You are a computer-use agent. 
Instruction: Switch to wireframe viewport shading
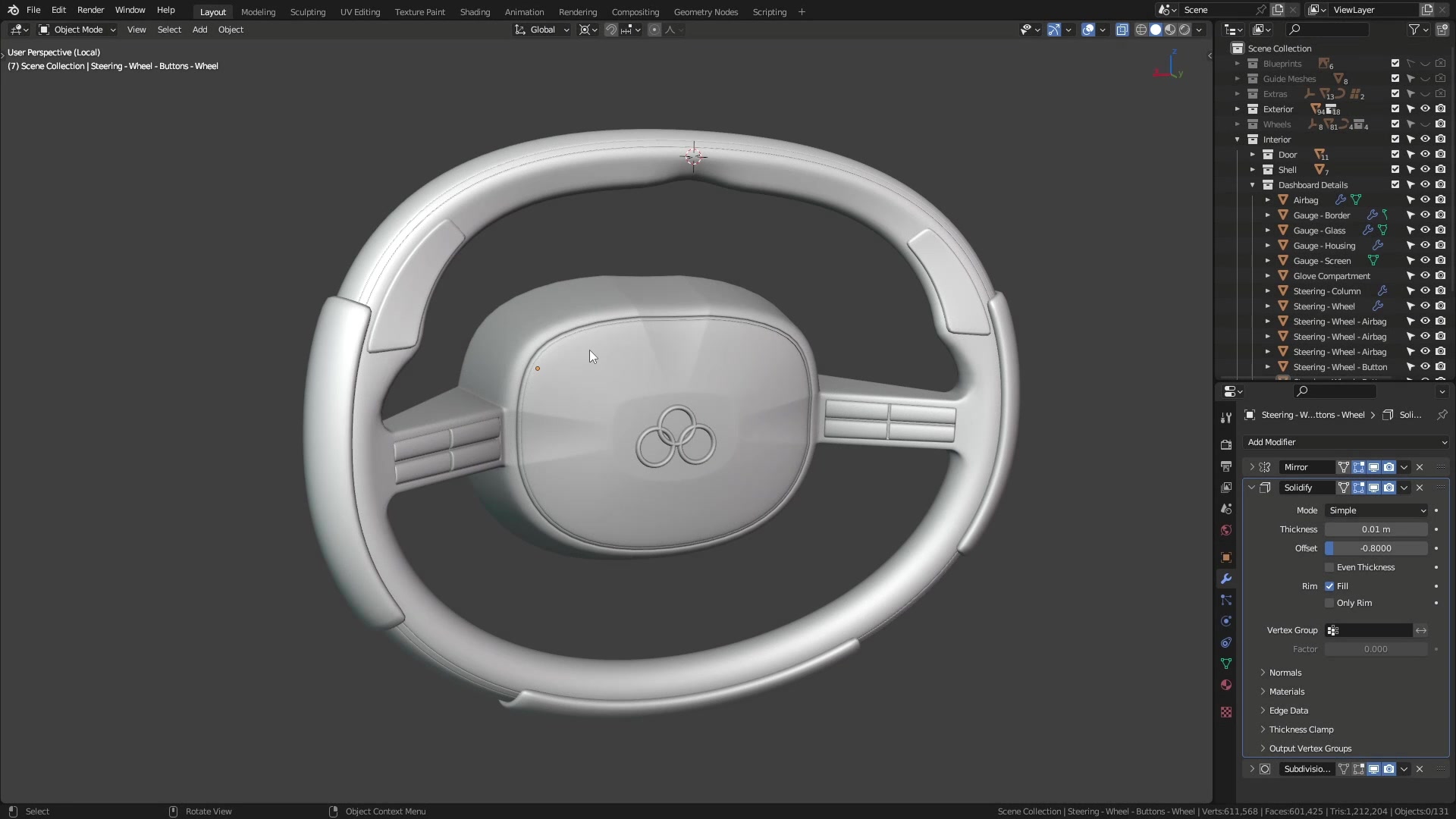coord(1141,30)
